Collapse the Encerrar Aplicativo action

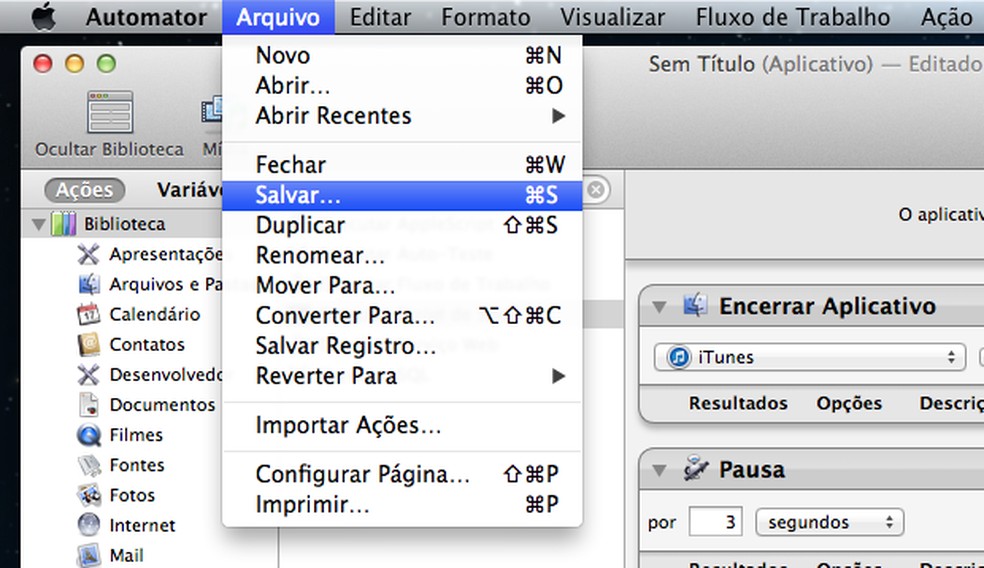(x=659, y=306)
